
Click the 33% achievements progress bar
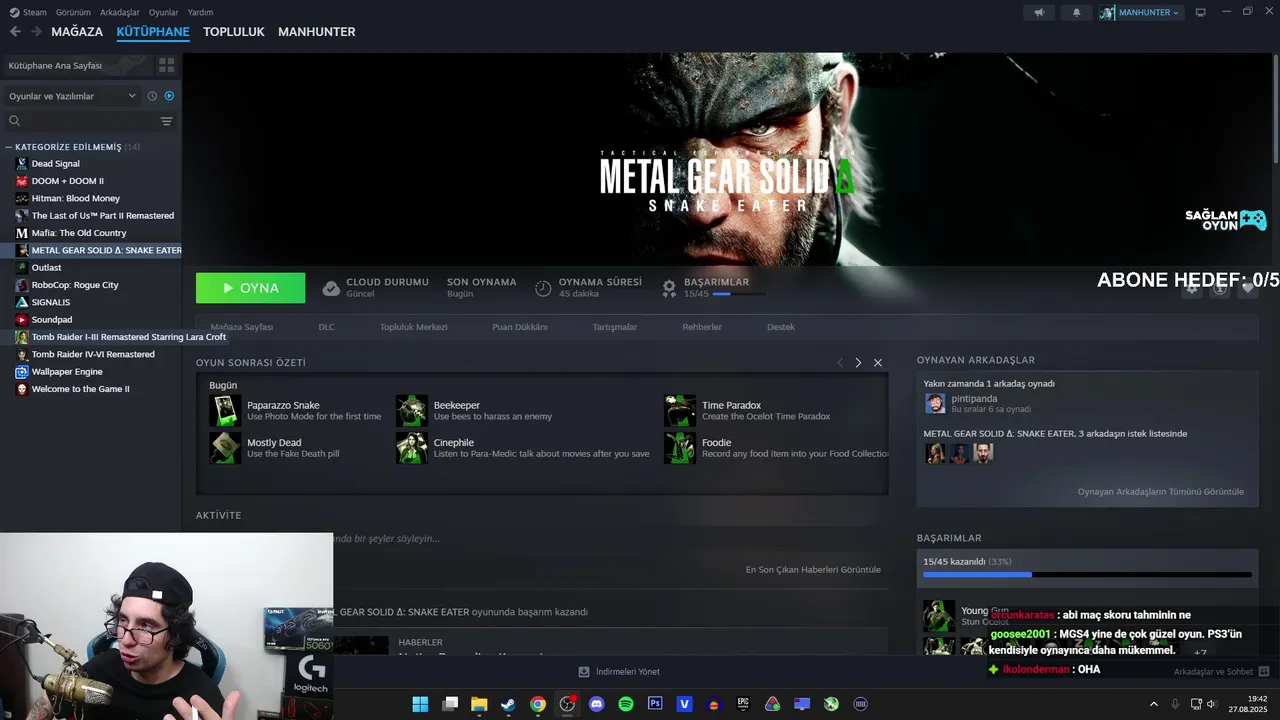[x=1087, y=575]
